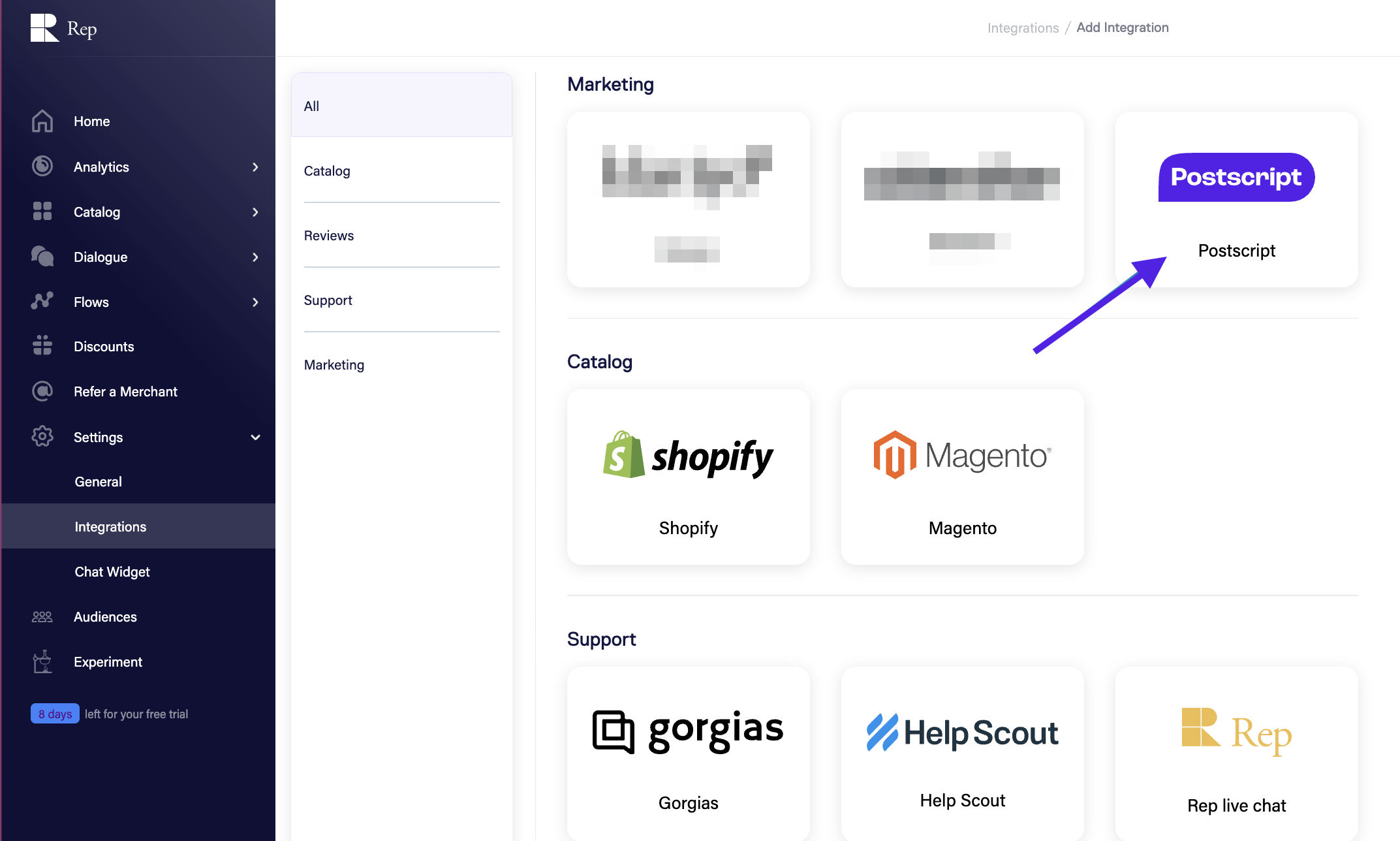Open the Integrations breadcrumb link

point(1022,27)
